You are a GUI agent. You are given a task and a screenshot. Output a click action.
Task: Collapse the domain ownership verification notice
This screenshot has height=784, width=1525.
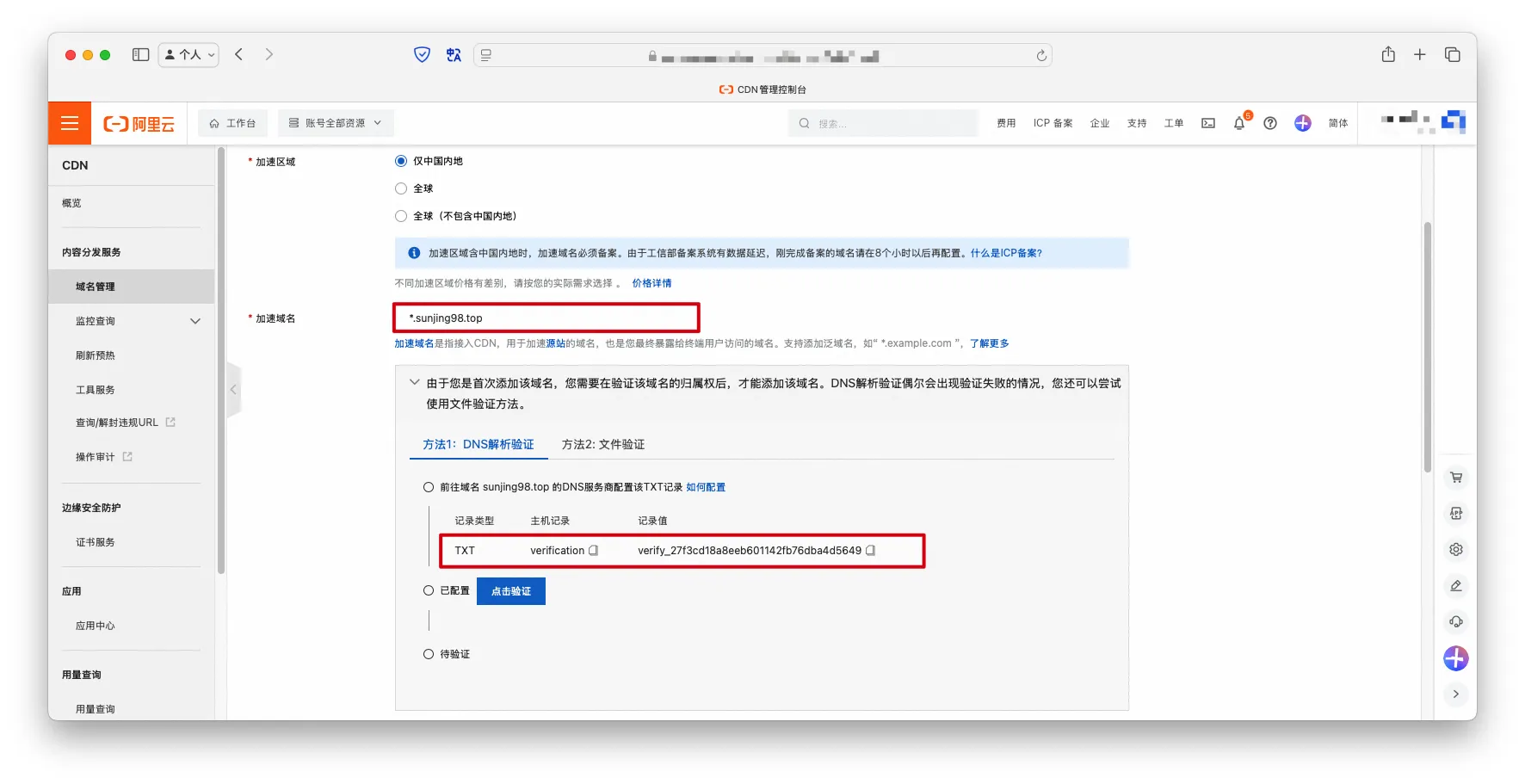tap(415, 383)
